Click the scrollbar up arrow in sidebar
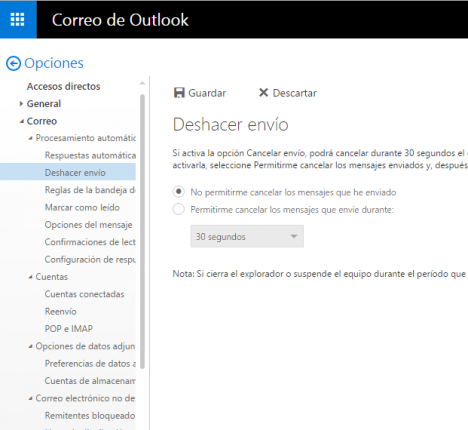Viewport: 468px width, 430px height. click(x=142, y=83)
